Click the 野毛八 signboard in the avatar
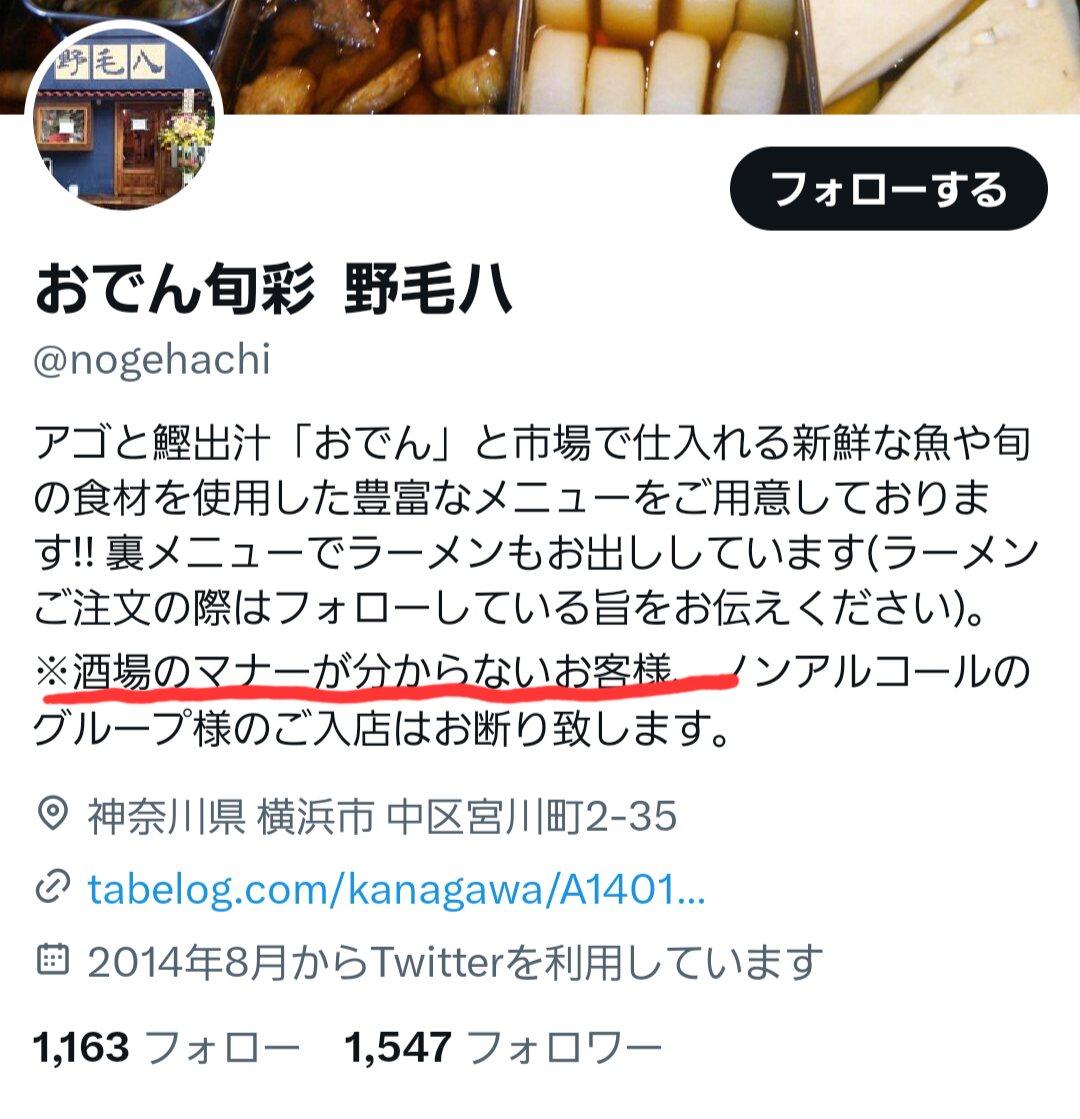The height and width of the screenshot is (1119, 1080). pos(109,61)
